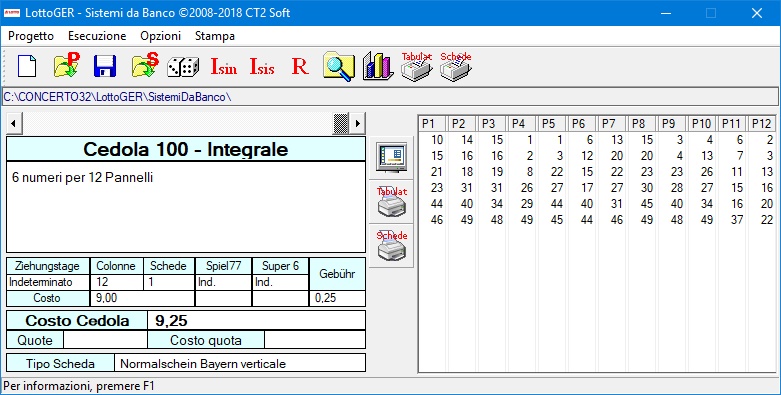Click the Spiel77 header cell
781x395 pixels.
(223, 266)
